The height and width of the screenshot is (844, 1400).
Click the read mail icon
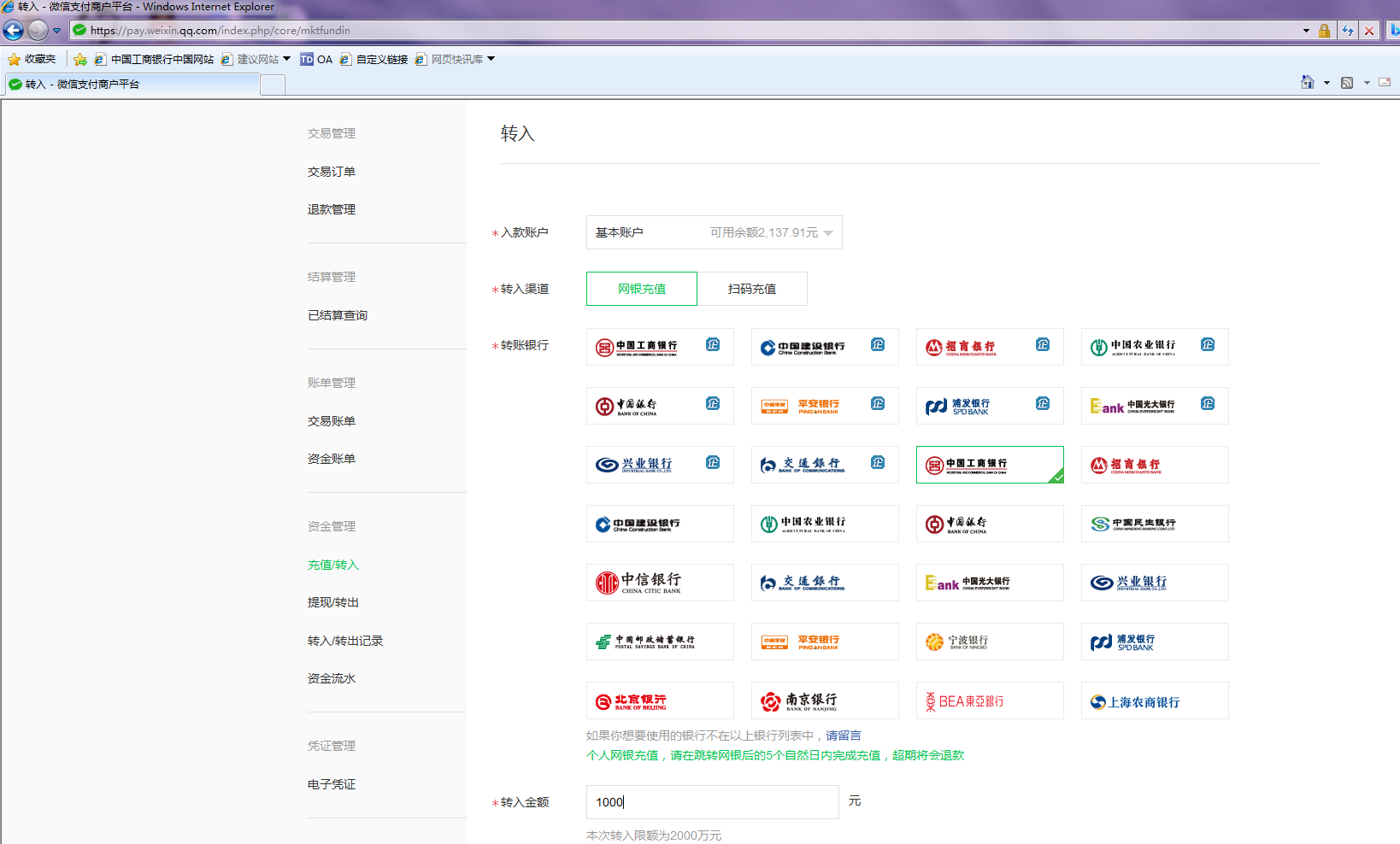tap(1385, 82)
